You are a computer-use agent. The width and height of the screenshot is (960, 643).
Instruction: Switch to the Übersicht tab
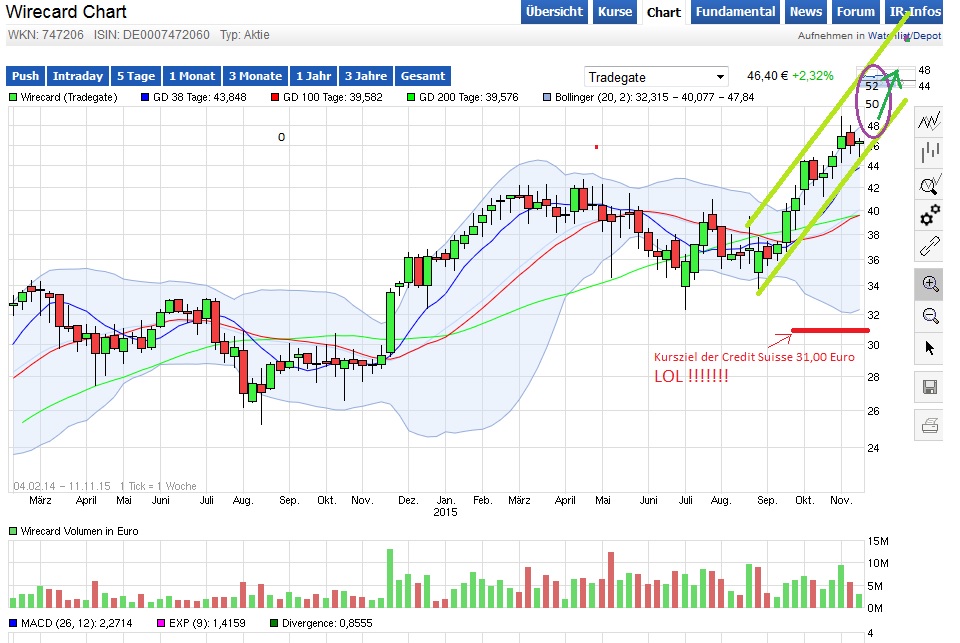554,12
